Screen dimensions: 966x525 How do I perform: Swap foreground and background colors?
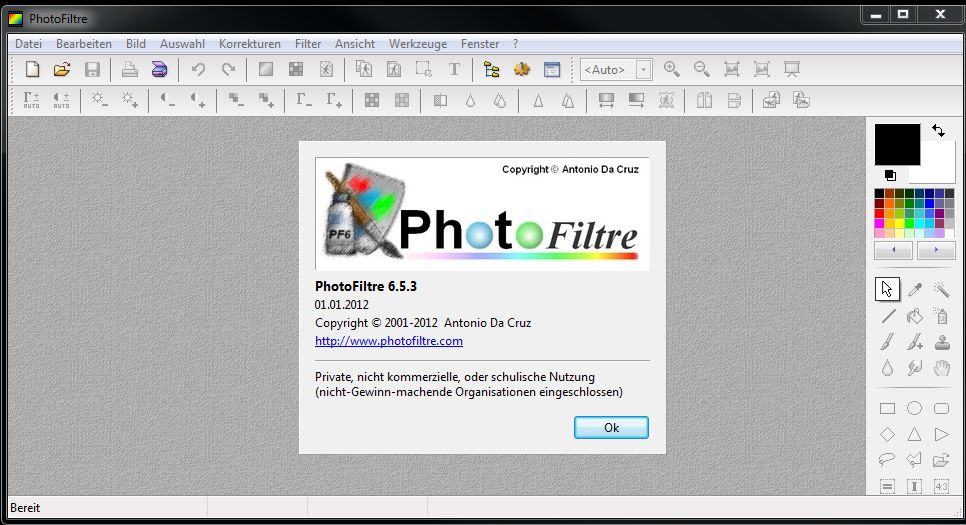tap(938, 131)
